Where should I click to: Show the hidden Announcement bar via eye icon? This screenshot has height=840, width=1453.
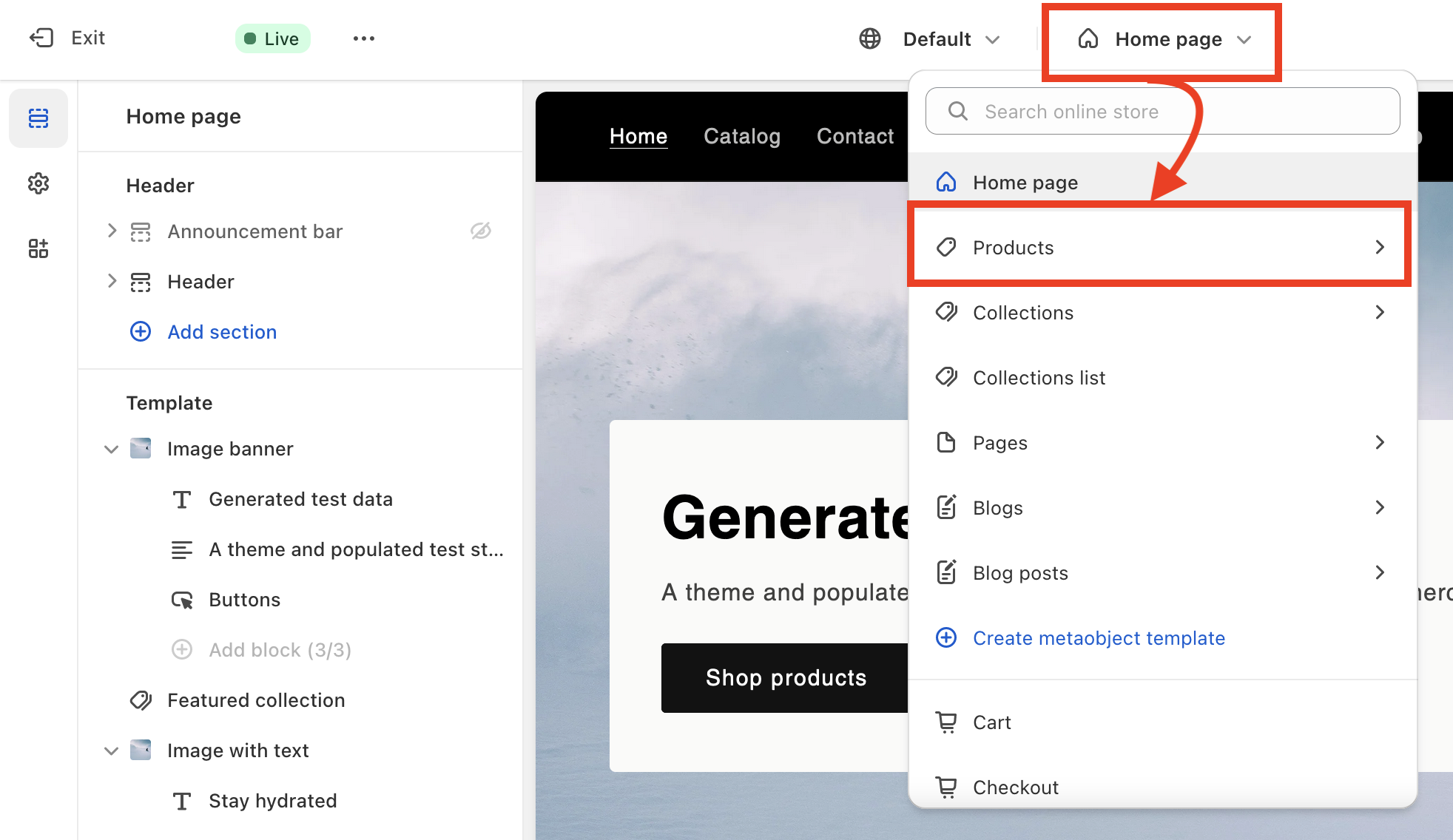pyautogui.click(x=481, y=231)
